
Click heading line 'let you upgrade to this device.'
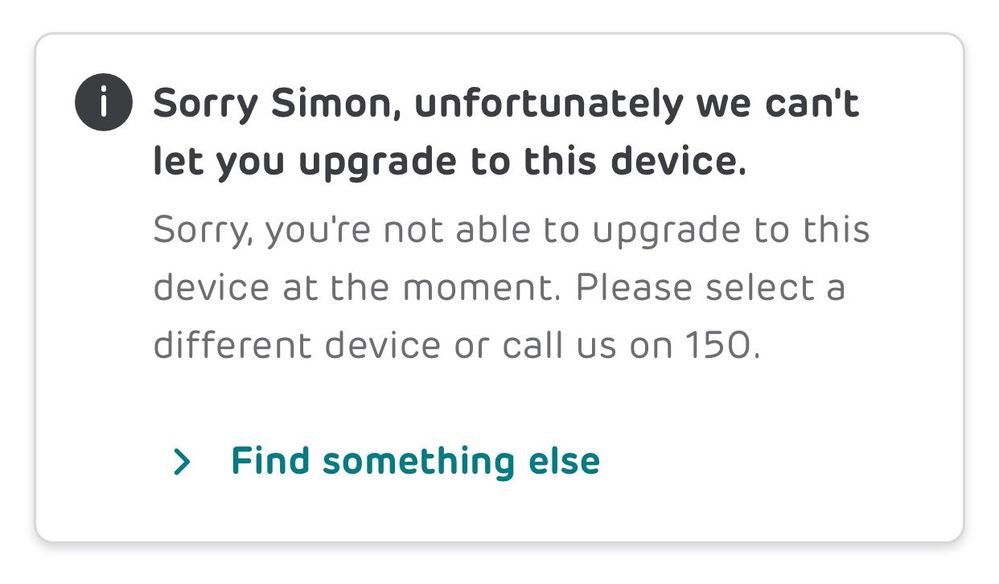coord(449,161)
